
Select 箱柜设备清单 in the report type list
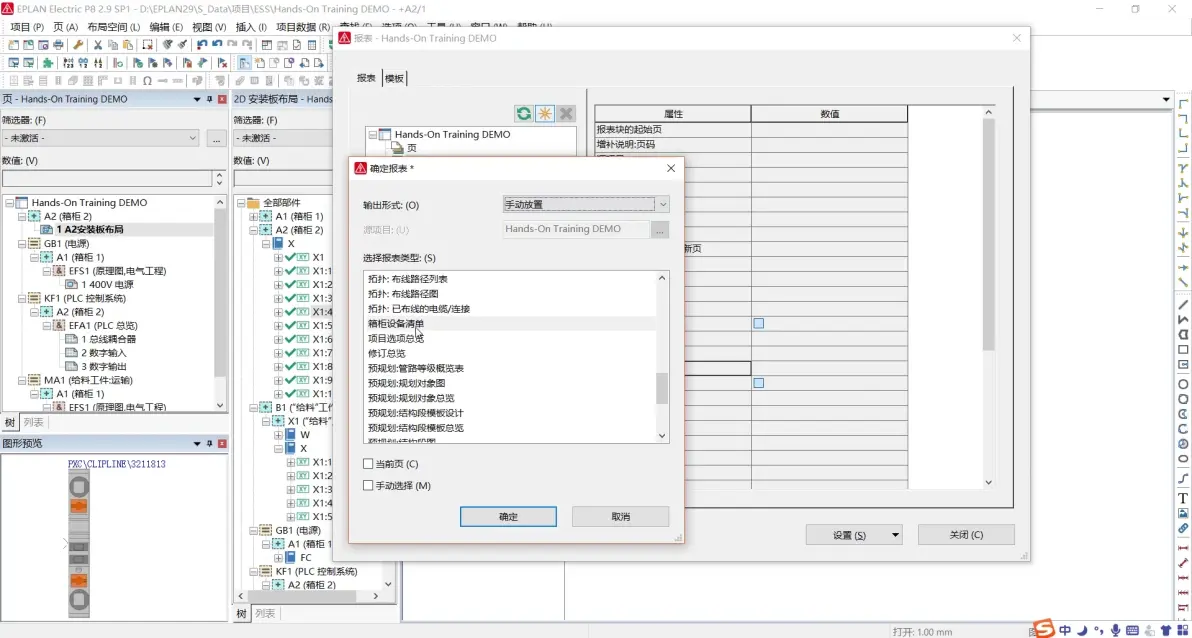(396, 324)
